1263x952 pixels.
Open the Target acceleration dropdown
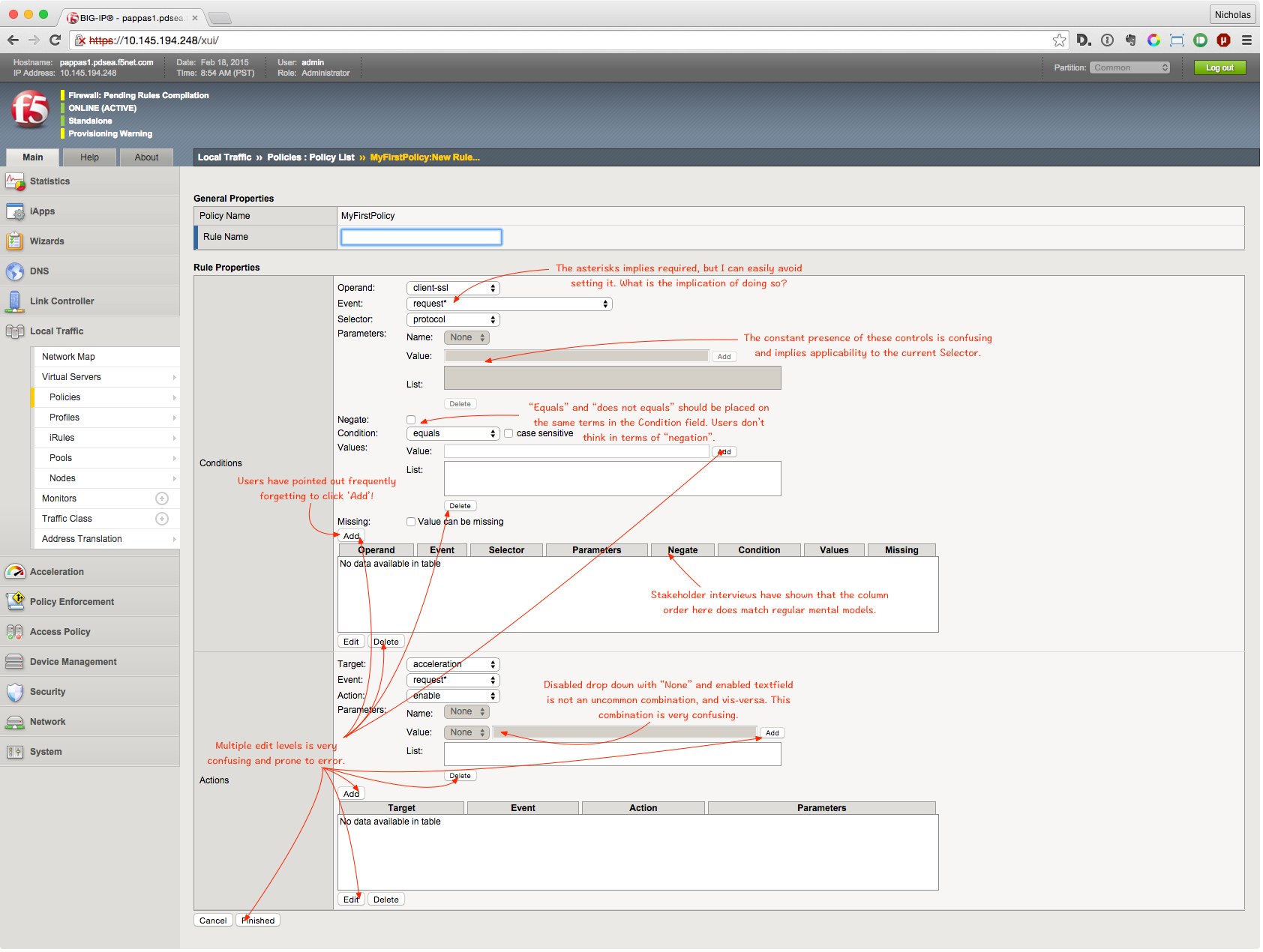[x=453, y=664]
